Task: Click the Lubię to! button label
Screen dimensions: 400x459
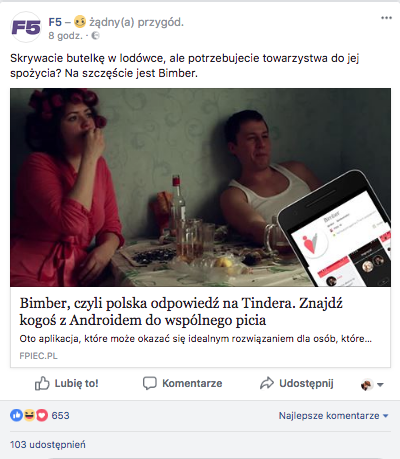Action: tap(76, 383)
